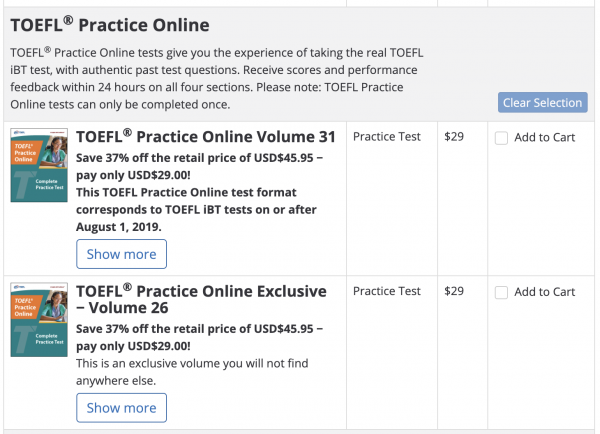Click the TOEFL Practice Online section heading
This screenshot has width=600, height=434.
coord(110,24)
